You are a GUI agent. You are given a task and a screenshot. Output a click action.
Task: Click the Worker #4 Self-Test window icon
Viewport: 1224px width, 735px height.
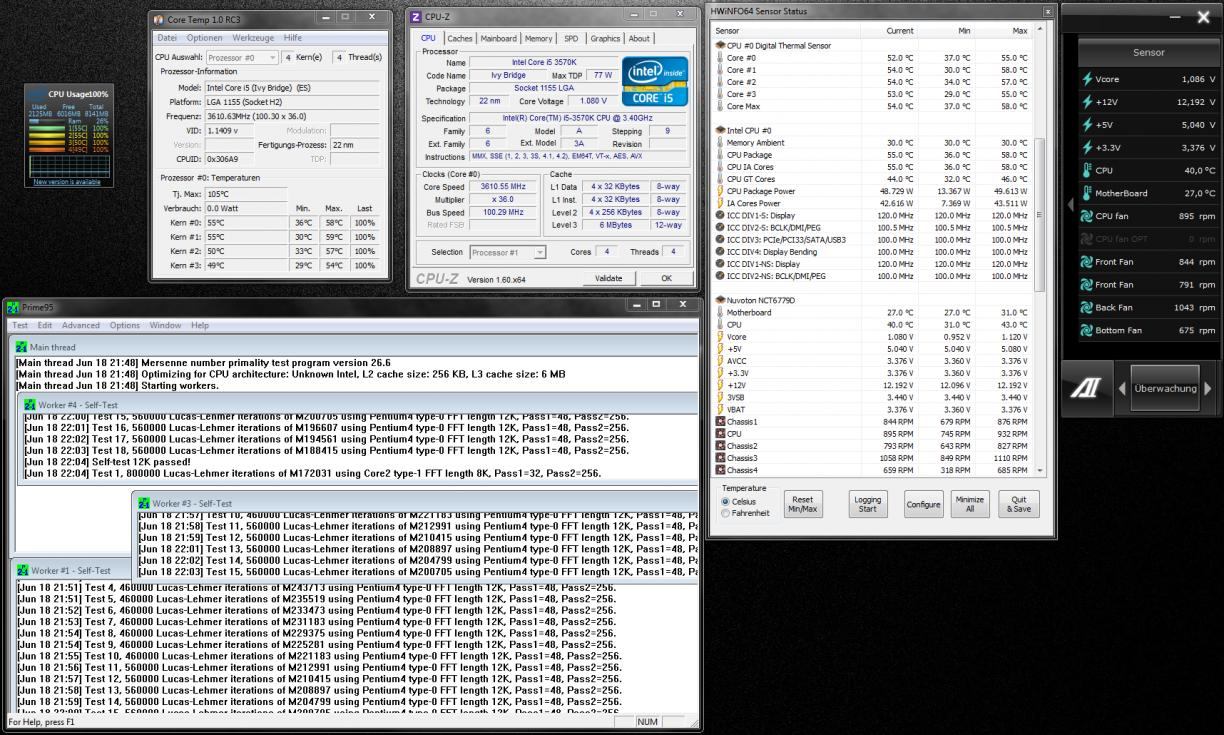click(x=32, y=404)
